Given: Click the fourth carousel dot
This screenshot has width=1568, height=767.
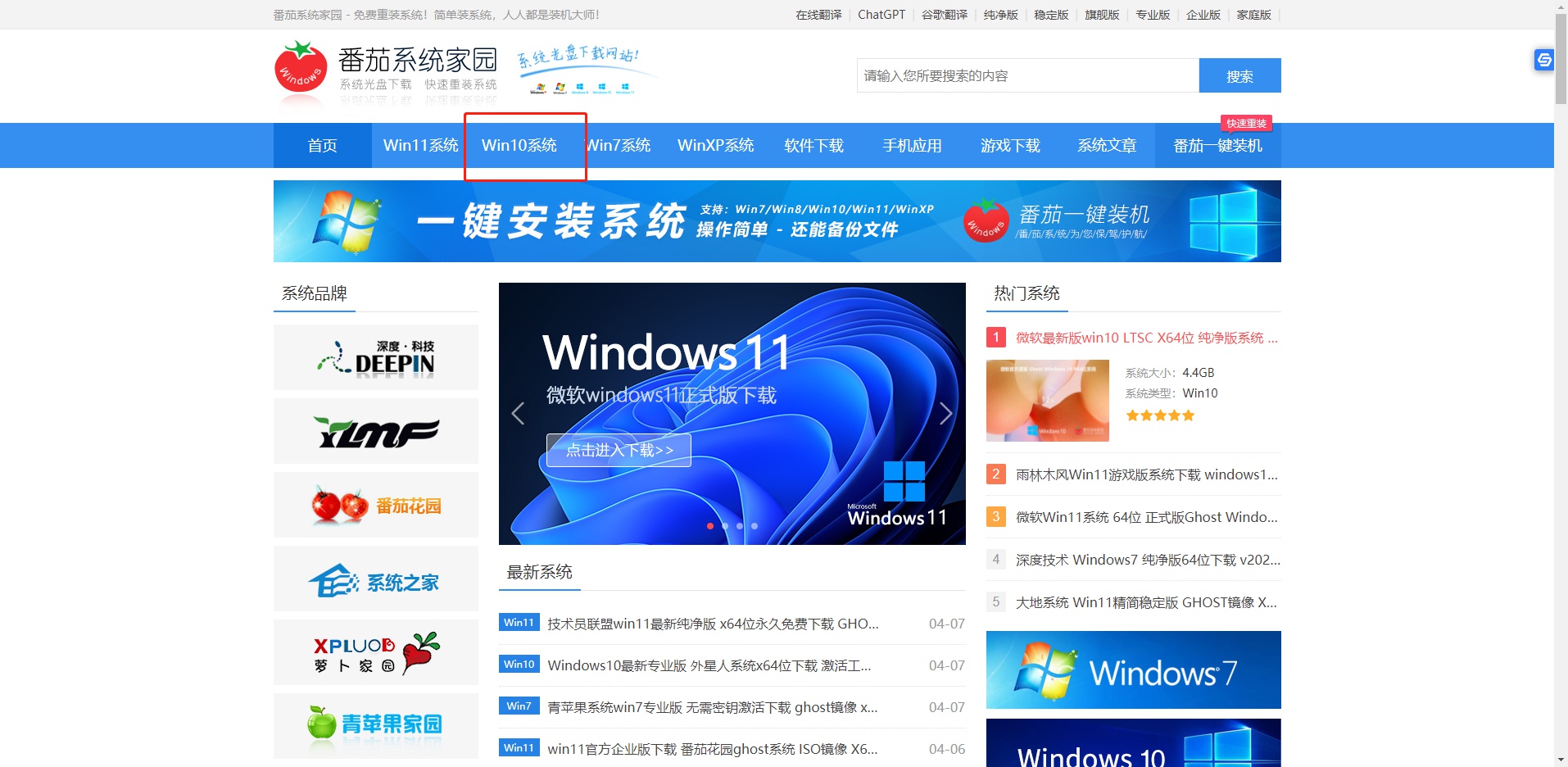Looking at the screenshot, I should 754,526.
